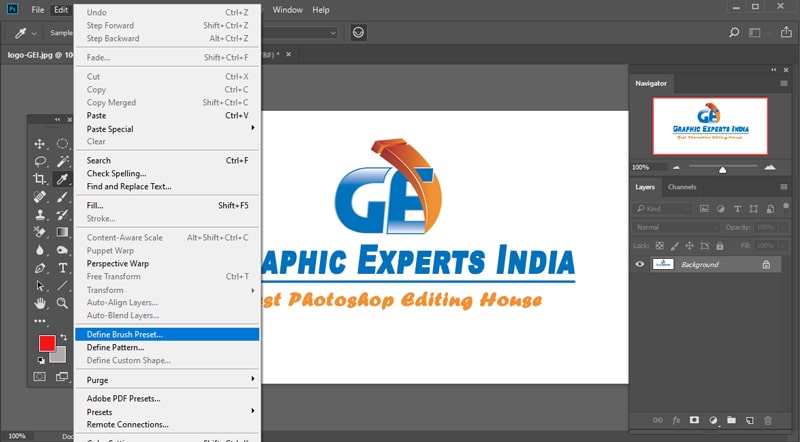Toggle type layer filter in Layers panel
Screen dimensions: 800x442
point(737,209)
